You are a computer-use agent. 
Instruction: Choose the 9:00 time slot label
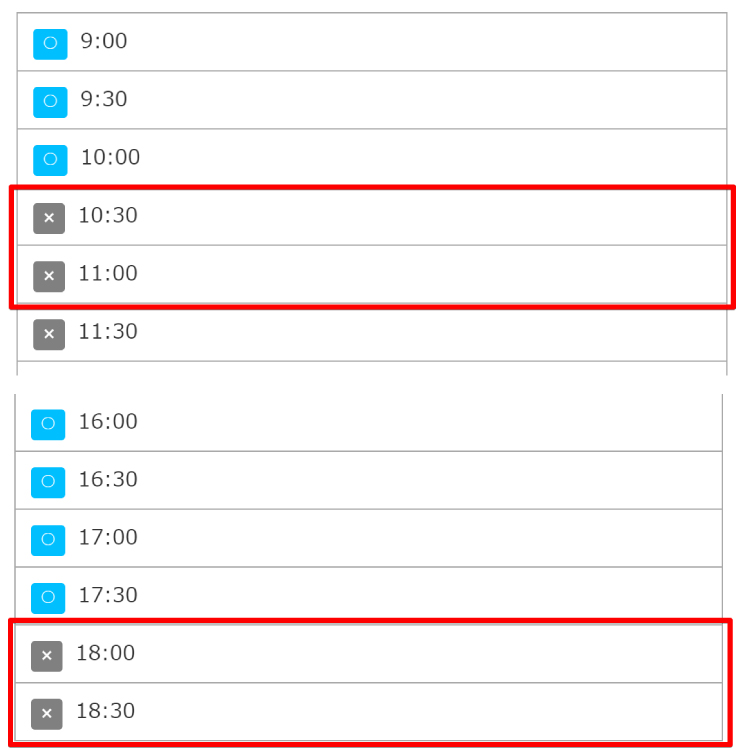(x=104, y=42)
